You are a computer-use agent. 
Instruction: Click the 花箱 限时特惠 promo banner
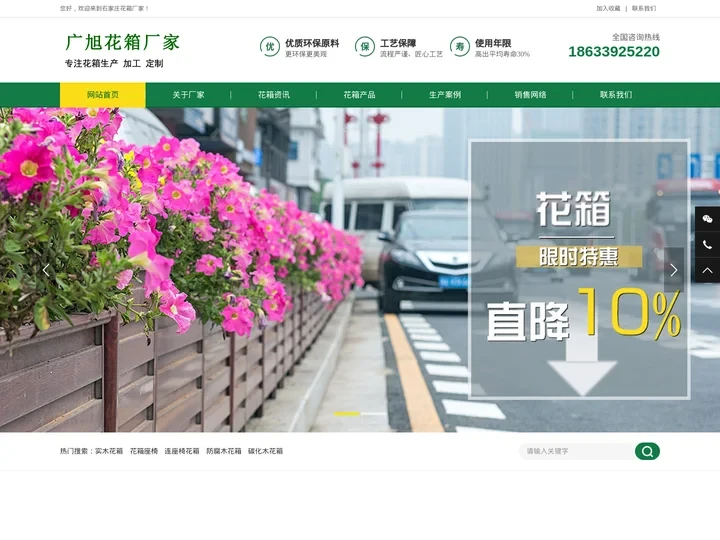pos(579,269)
